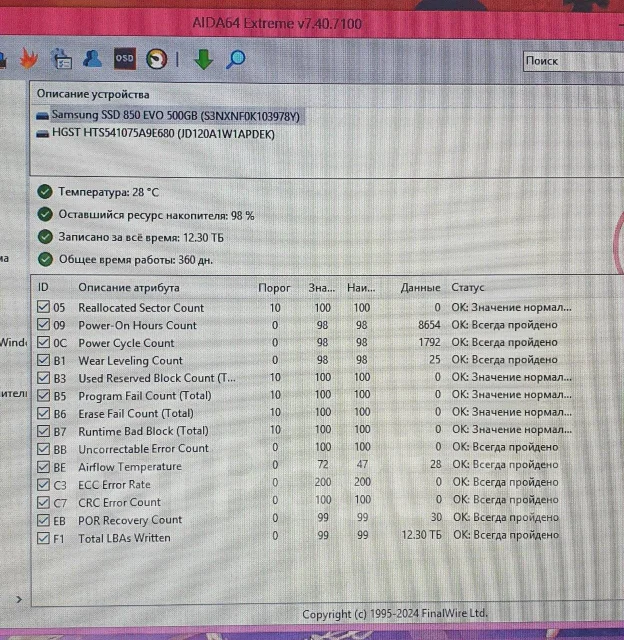Image resolution: width=624 pixels, height=640 pixels.
Task: Click the HGST drive icon
Action: (x=42, y=134)
